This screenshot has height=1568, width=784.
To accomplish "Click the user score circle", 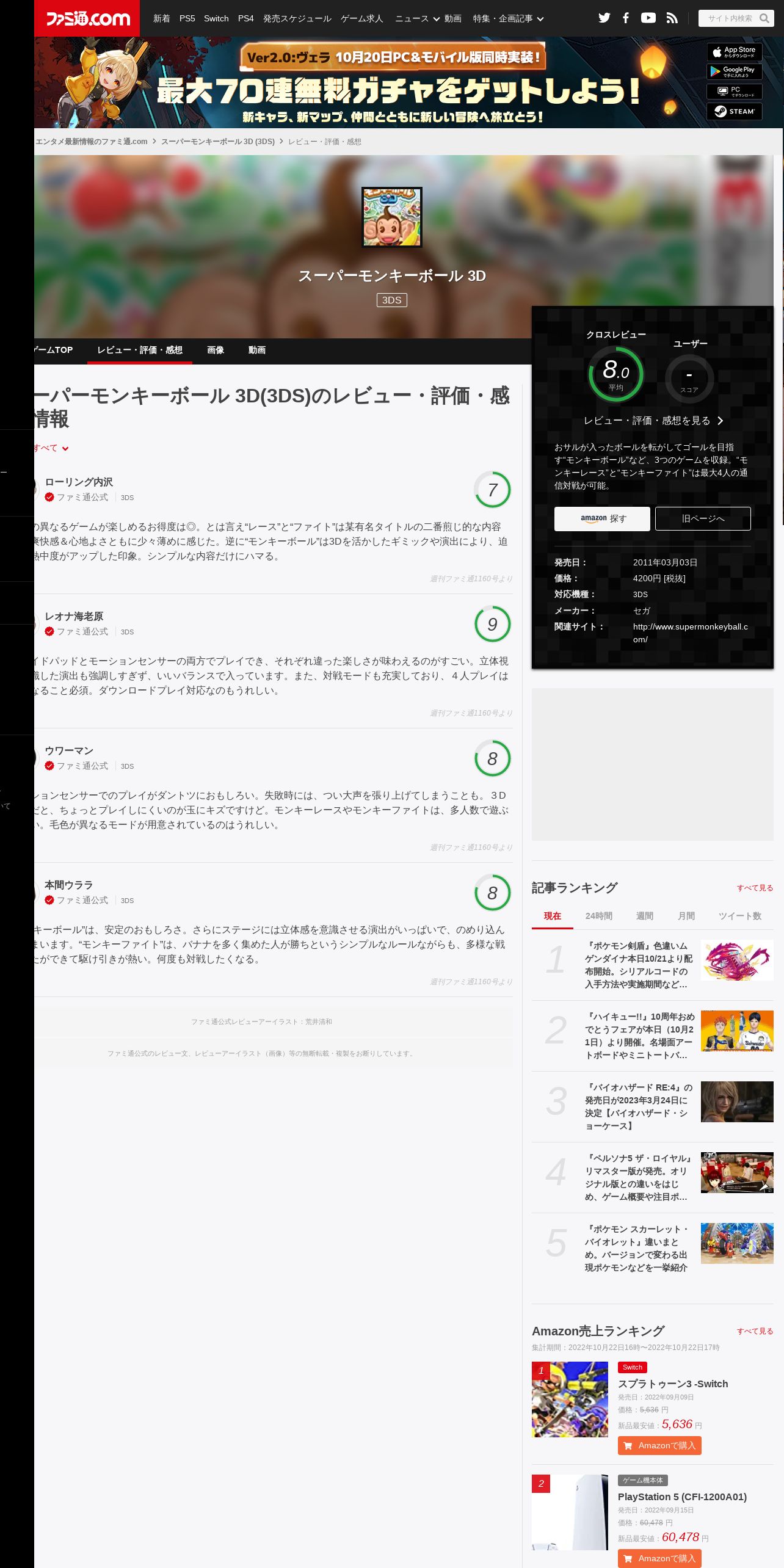I will pos(689,379).
